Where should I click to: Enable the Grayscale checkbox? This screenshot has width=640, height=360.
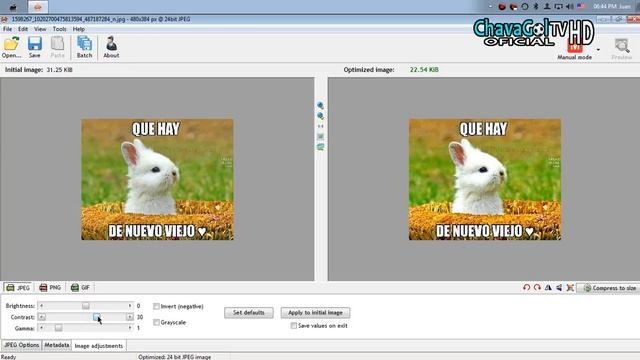156,322
